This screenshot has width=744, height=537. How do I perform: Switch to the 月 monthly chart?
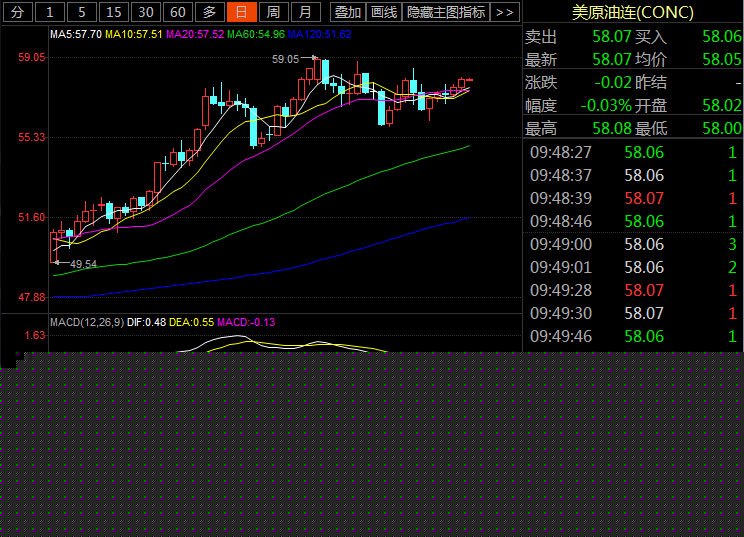coord(307,12)
